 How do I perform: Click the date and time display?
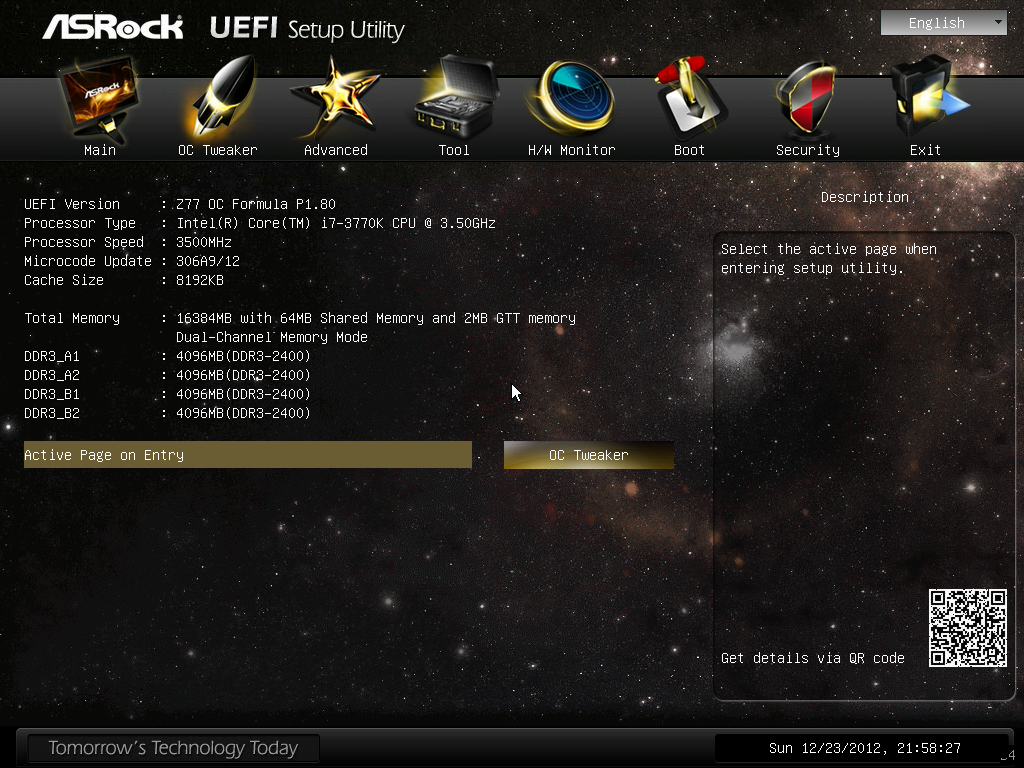tap(865, 748)
